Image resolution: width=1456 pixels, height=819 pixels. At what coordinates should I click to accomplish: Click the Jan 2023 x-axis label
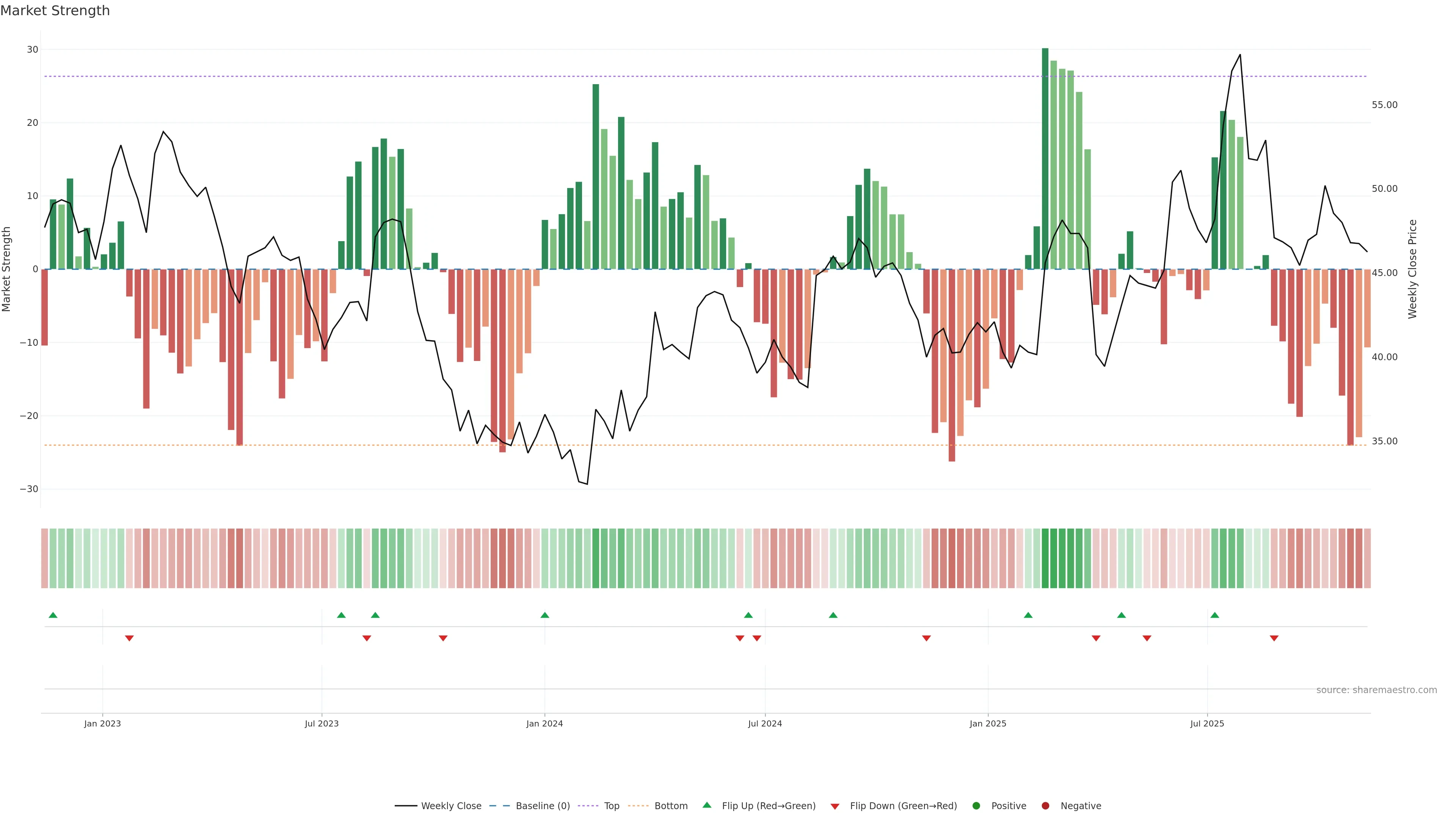pyautogui.click(x=102, y=723)
